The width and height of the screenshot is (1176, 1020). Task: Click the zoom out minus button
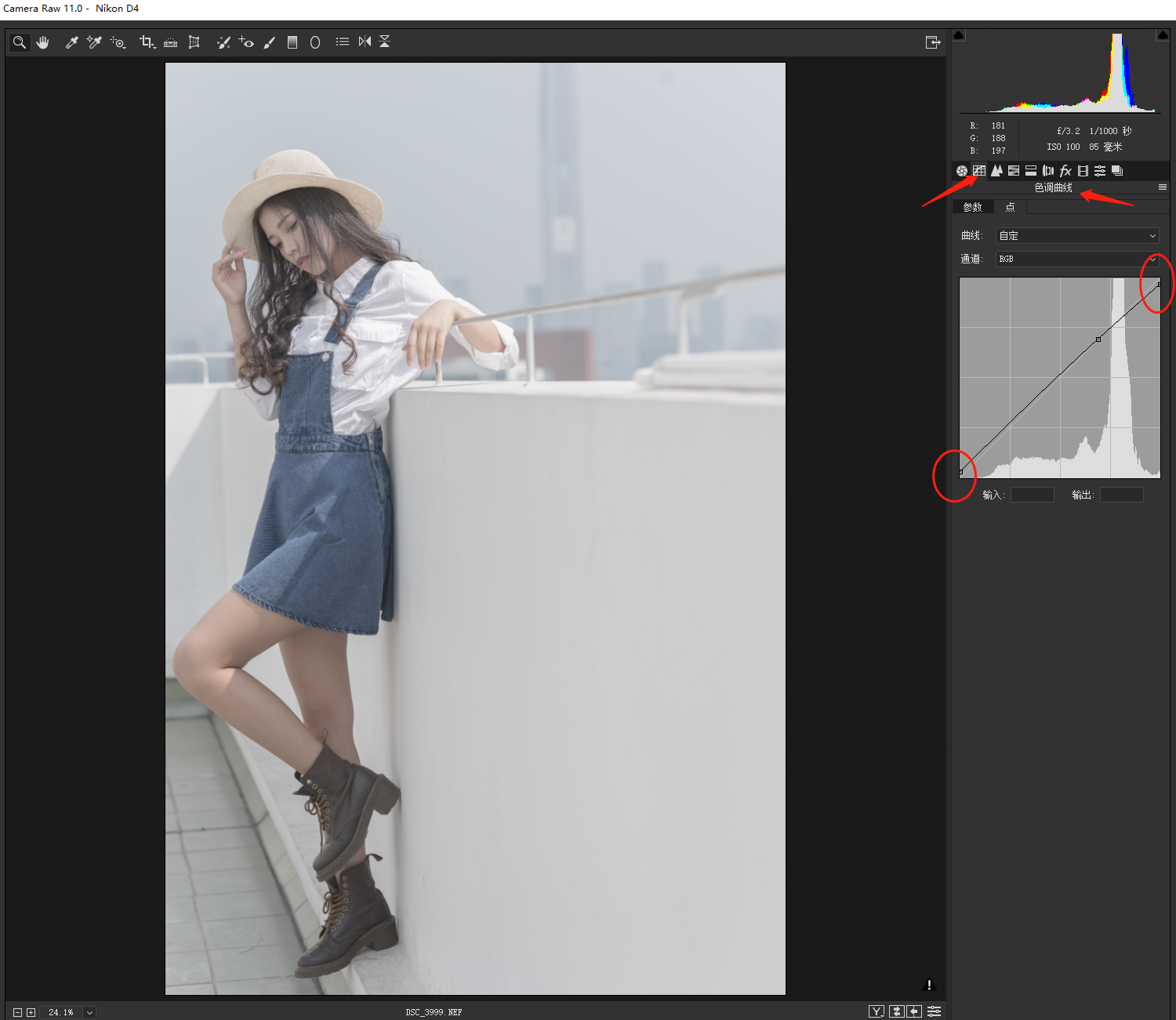[x=17, y=1012]
